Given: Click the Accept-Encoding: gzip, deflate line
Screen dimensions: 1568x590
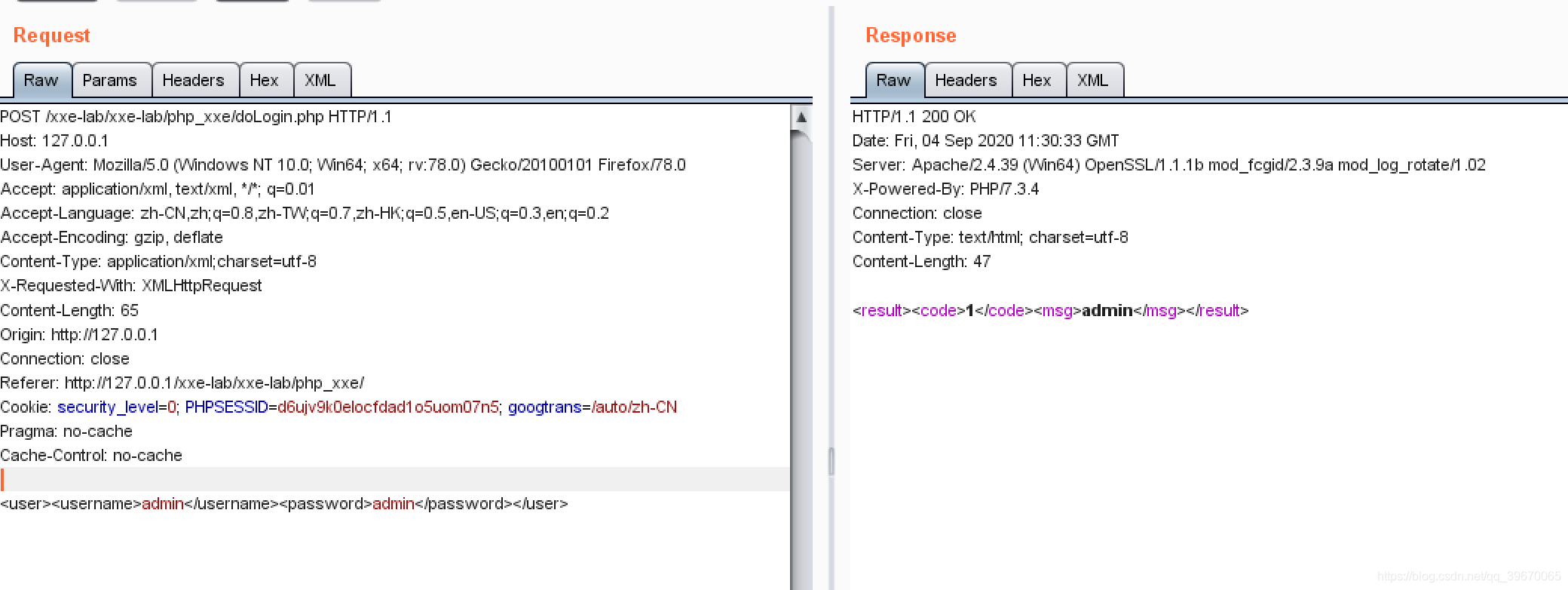Looking at the screenshot, I should (x=112, y=238).
